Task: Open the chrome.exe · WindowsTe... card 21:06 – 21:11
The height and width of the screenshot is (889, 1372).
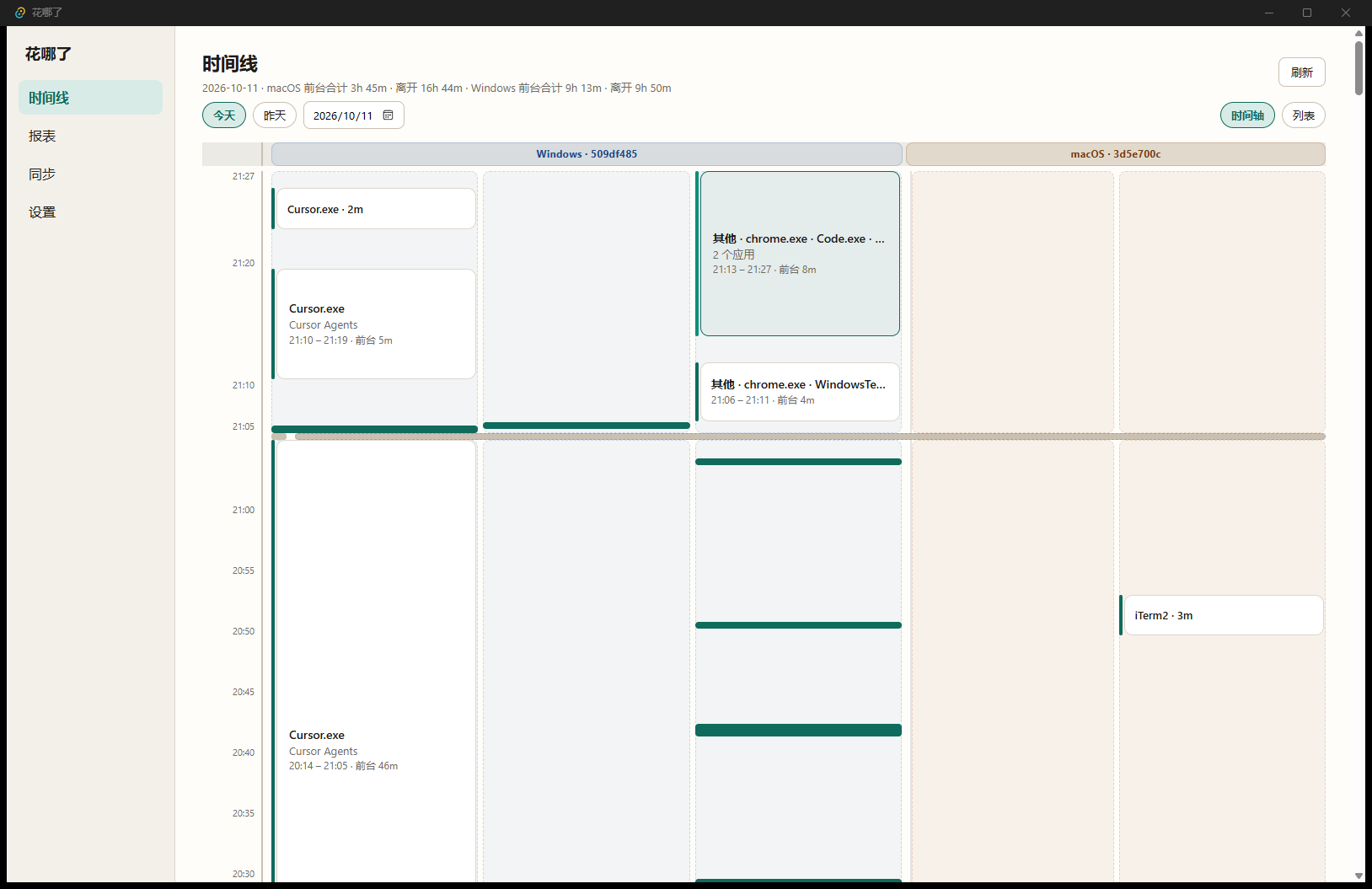Action: point(798,392)
